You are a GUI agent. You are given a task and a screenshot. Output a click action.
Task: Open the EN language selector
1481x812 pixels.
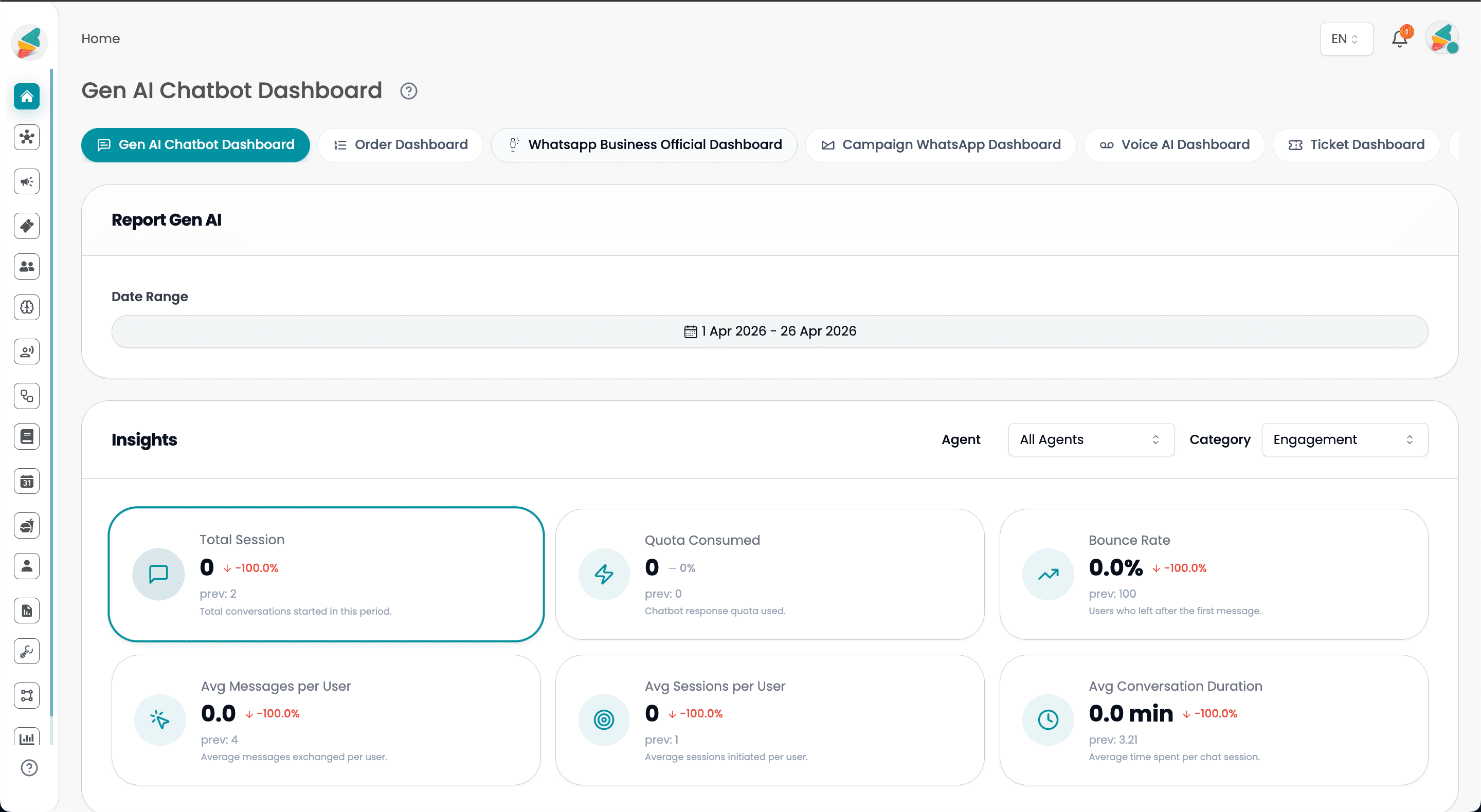(x=1346, y=39)
